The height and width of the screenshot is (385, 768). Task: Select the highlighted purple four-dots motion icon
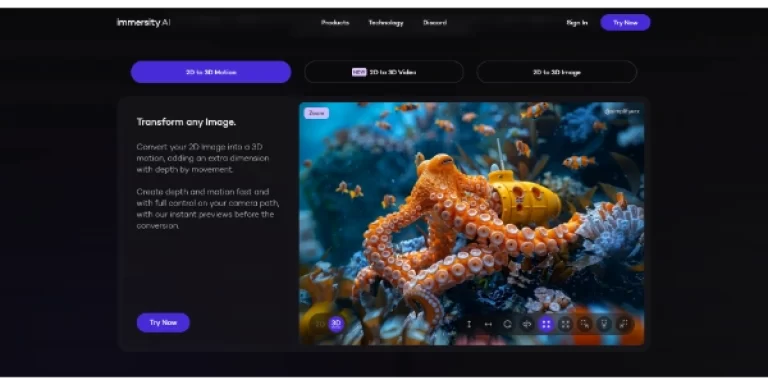click(546, 324)
